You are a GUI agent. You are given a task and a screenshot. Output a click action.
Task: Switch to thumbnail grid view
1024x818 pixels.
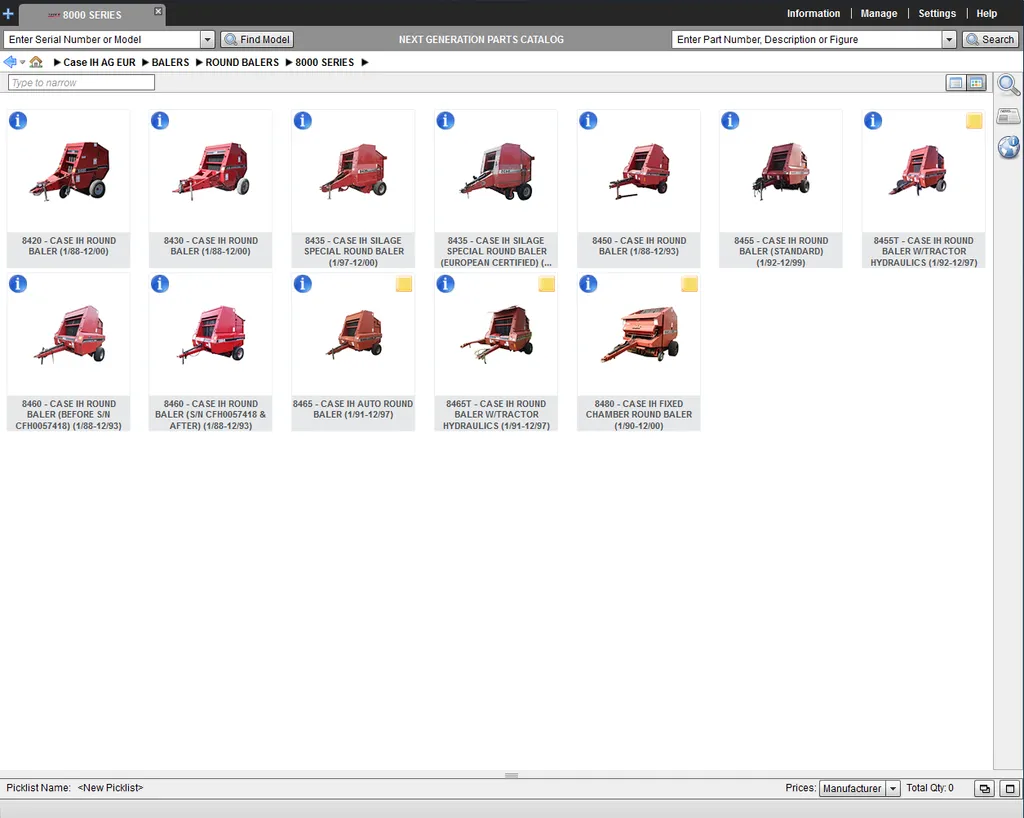[976, 83]
